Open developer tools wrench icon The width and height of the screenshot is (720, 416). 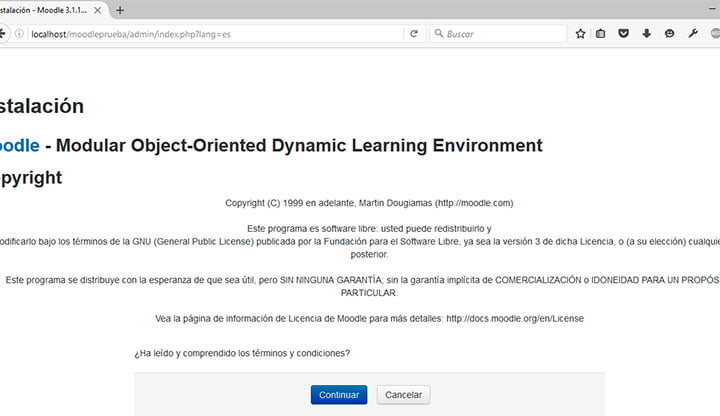[693, 34]
